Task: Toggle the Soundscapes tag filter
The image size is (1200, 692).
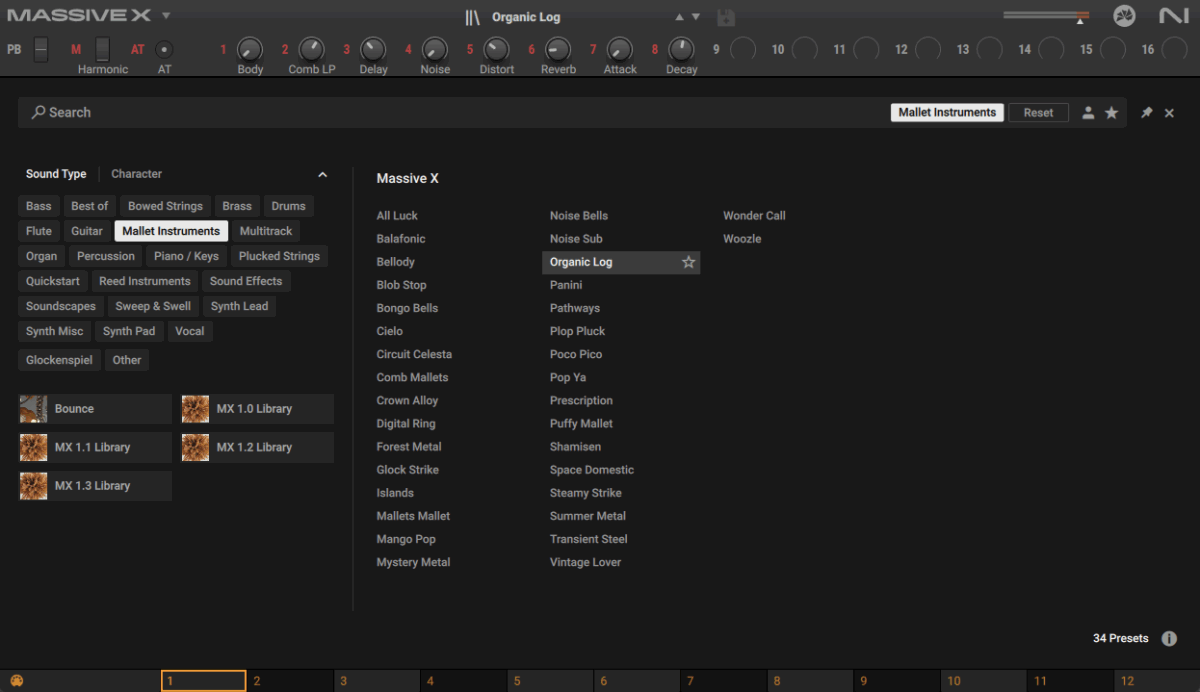Action: pyautogui.click(x=61, y=306)
